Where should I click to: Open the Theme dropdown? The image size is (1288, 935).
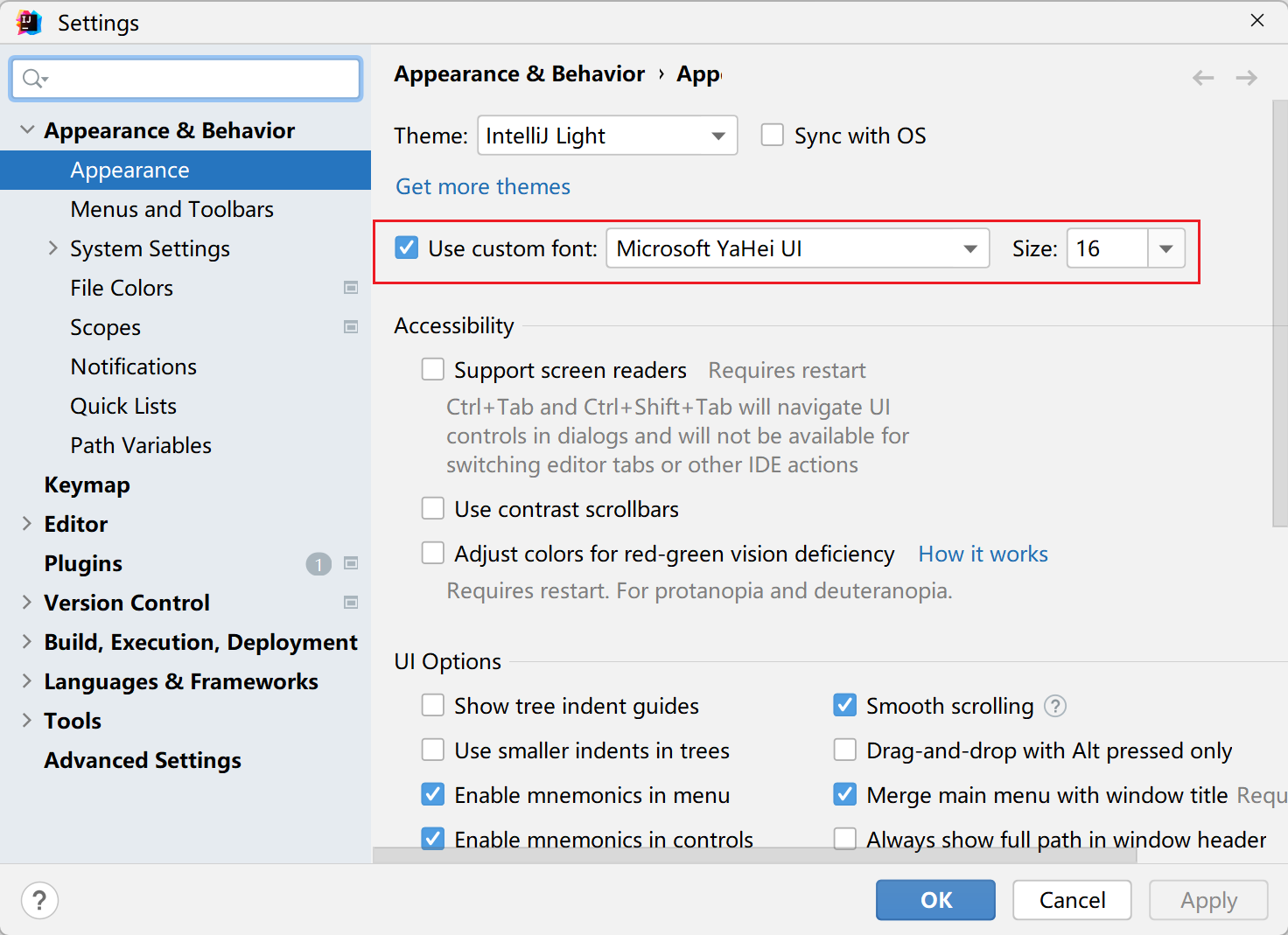coord(607,136)
